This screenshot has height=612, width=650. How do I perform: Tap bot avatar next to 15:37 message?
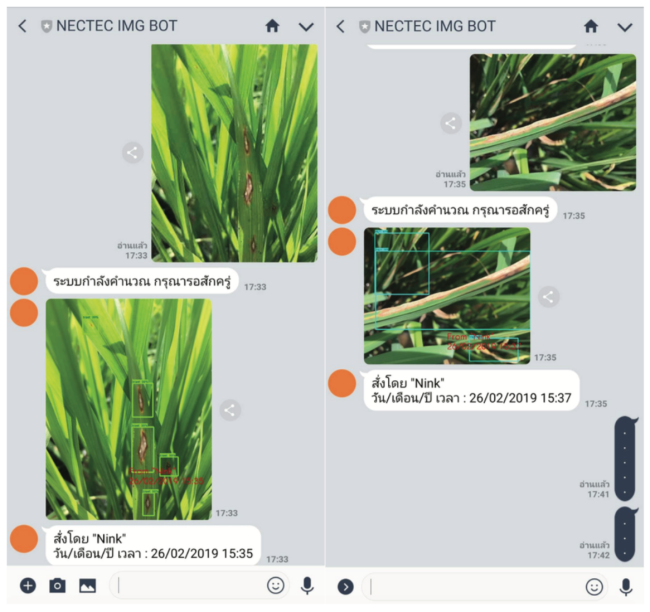pos(342,383)
